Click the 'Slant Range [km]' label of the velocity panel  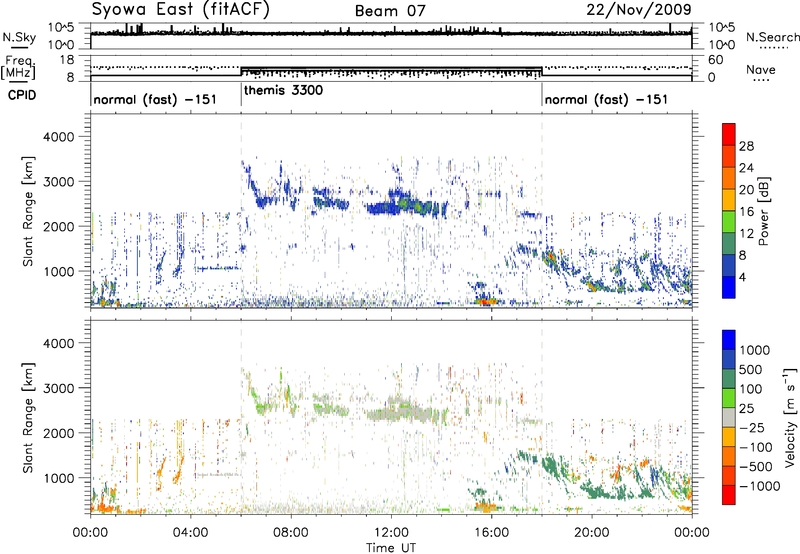tap(28, 417)
